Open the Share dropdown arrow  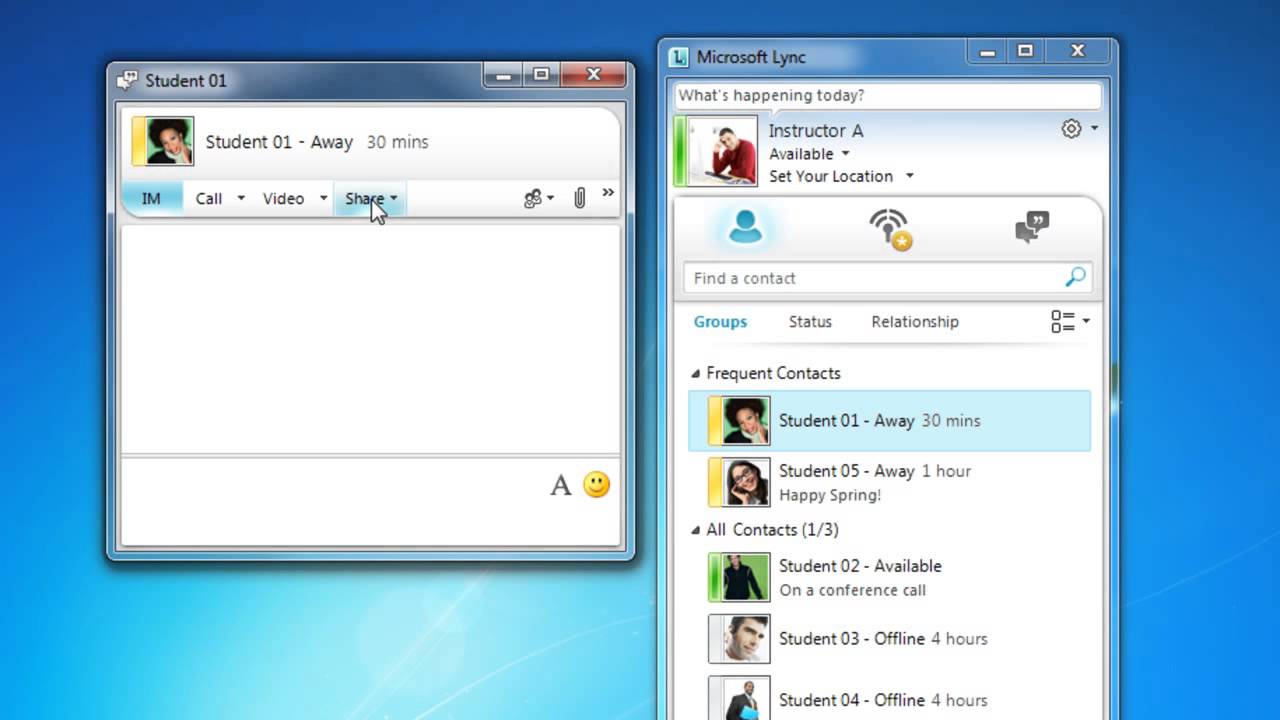[x=394, y=198]
